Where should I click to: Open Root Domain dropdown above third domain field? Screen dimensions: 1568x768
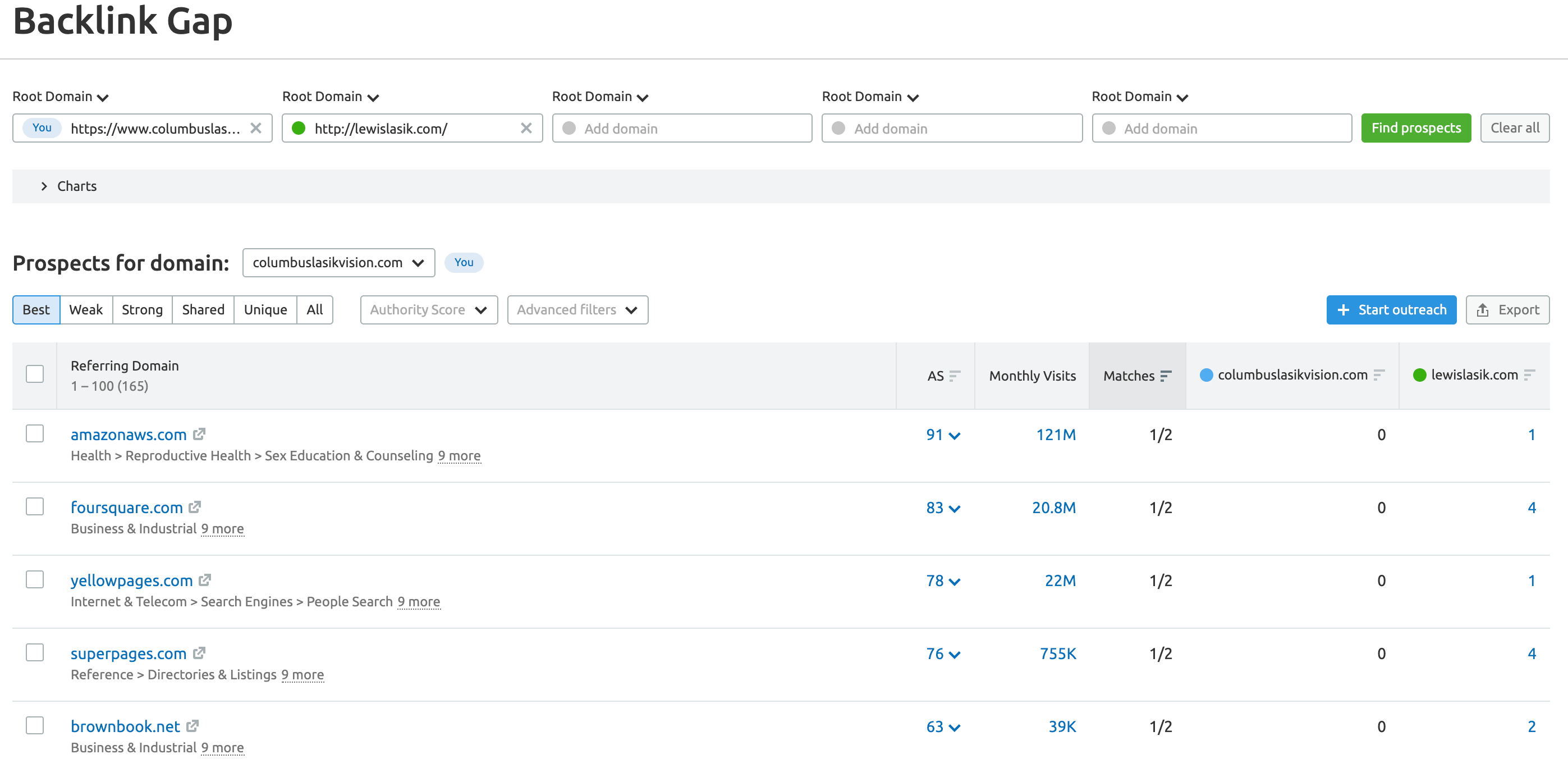pos(600,97)
